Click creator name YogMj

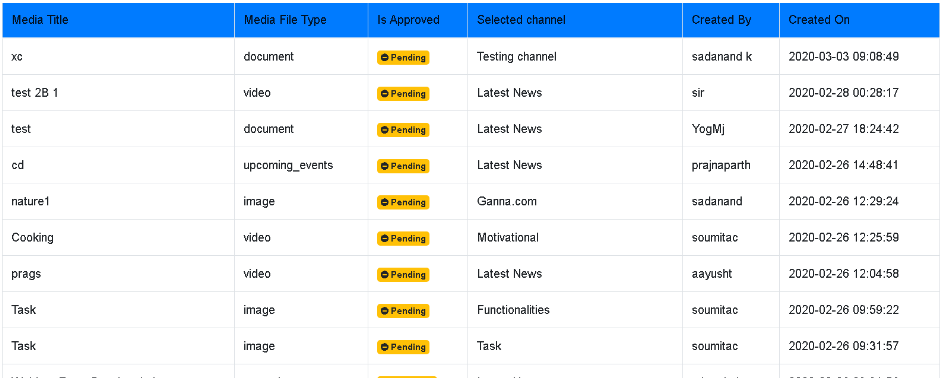[x=708, y=130]
